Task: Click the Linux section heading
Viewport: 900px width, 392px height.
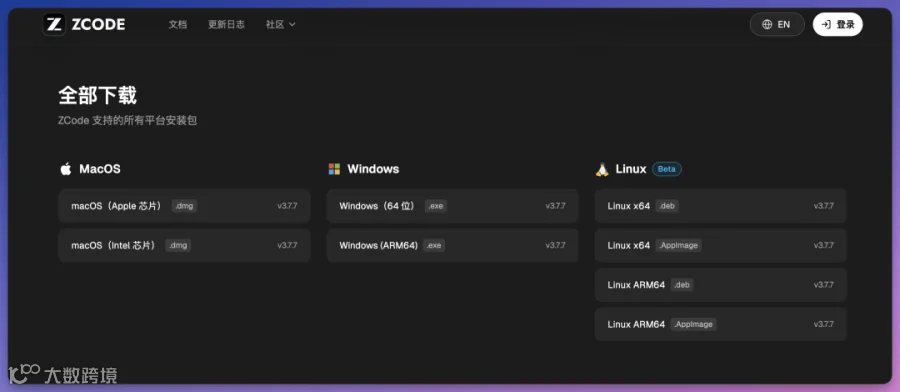Action: [x=631, y=169]
